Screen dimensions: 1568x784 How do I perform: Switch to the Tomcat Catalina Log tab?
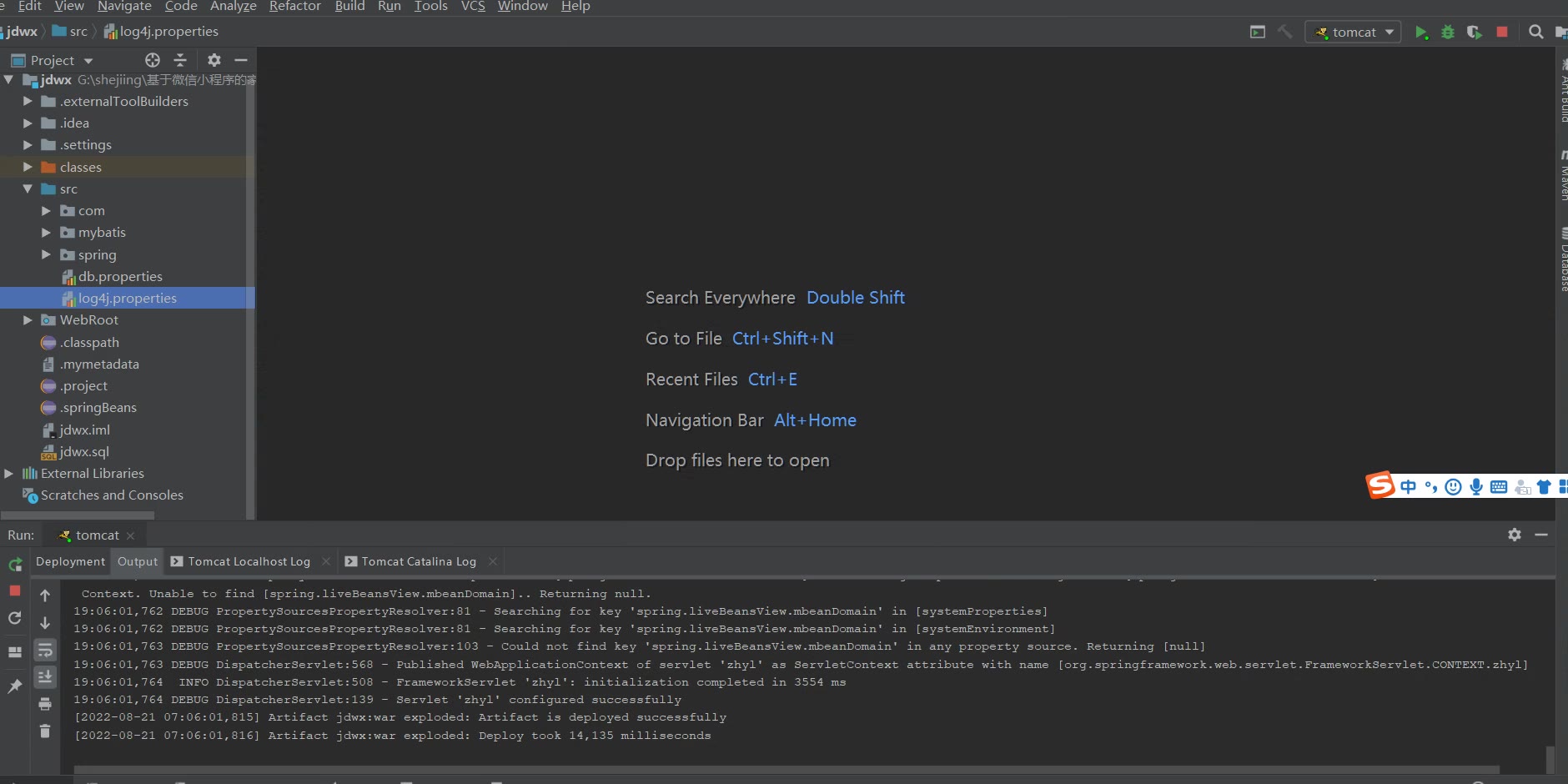(x=419, y=561)
